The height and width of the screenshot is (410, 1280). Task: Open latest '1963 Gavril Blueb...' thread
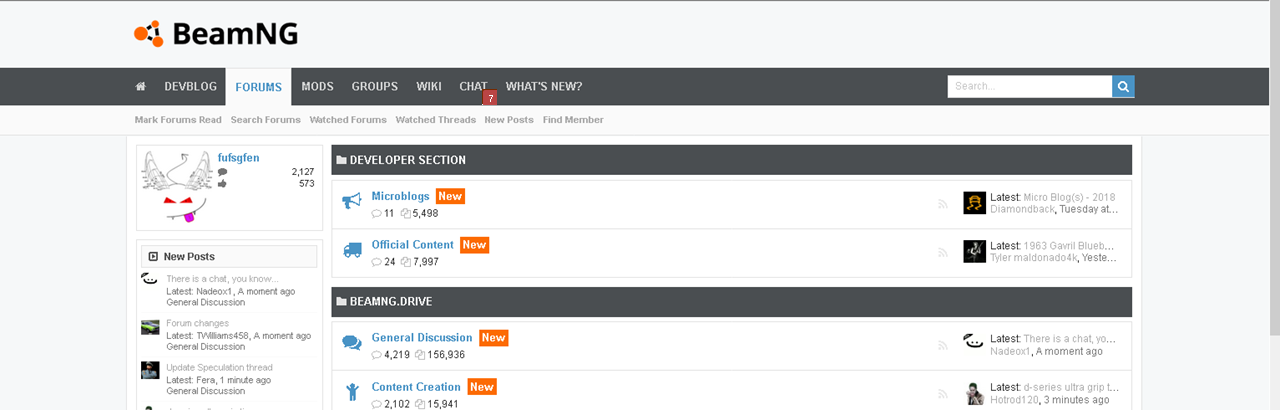pos(1070,245)
